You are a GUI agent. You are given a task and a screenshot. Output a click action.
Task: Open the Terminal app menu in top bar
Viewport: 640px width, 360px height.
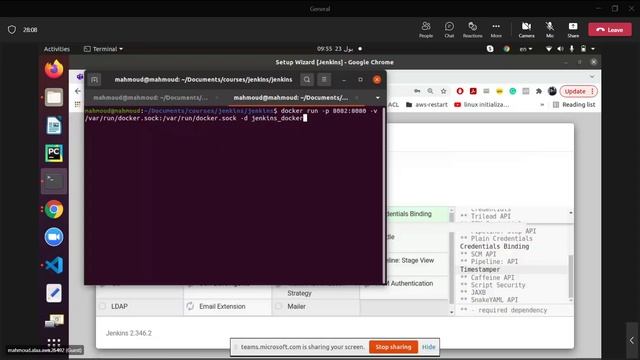(103, 49)
